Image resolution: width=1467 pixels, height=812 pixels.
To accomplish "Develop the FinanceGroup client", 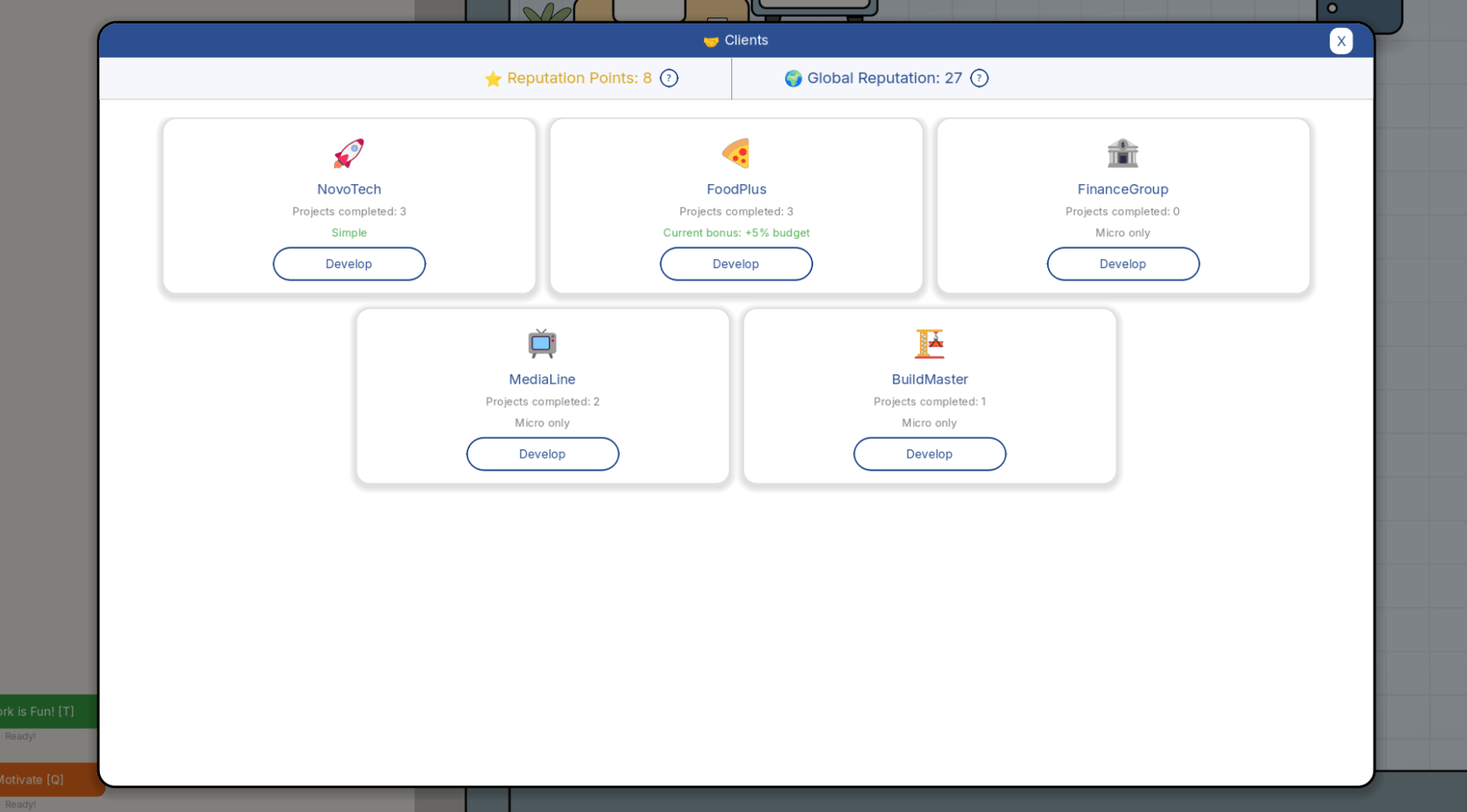I will tap(1123, 264).
